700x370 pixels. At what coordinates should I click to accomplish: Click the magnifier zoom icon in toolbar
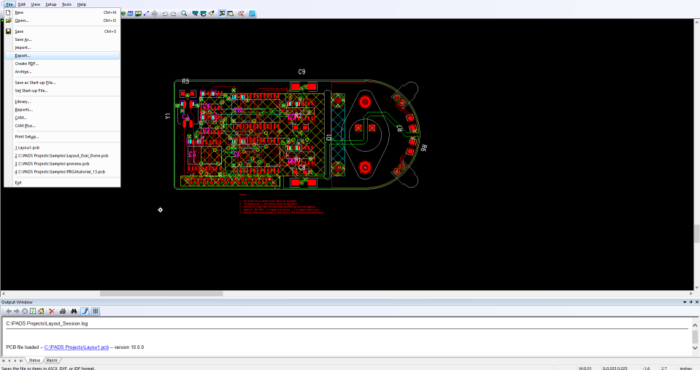click(x=184, y=13)
